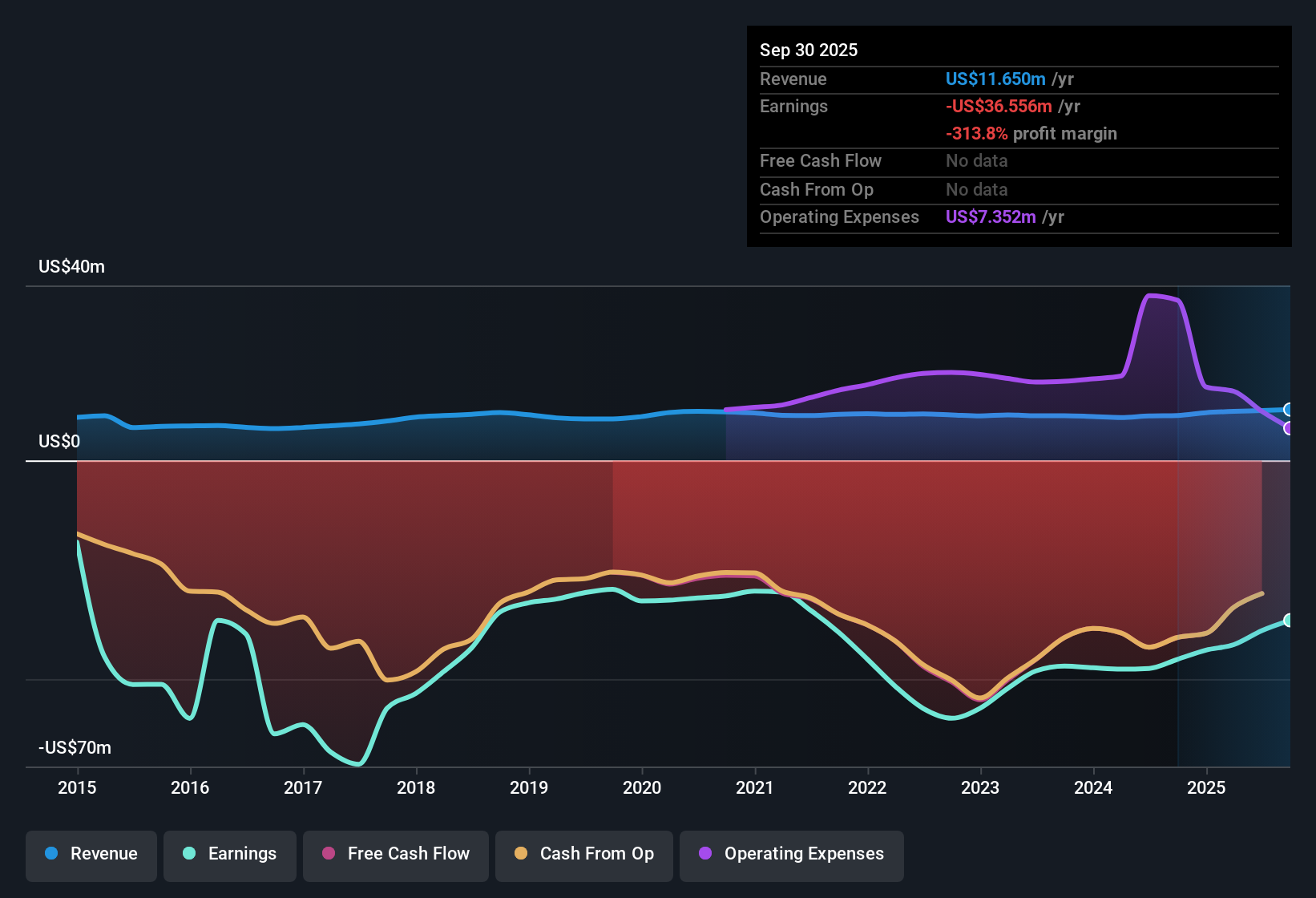Click the blue Revenue legend dot

tap(51, 854)
